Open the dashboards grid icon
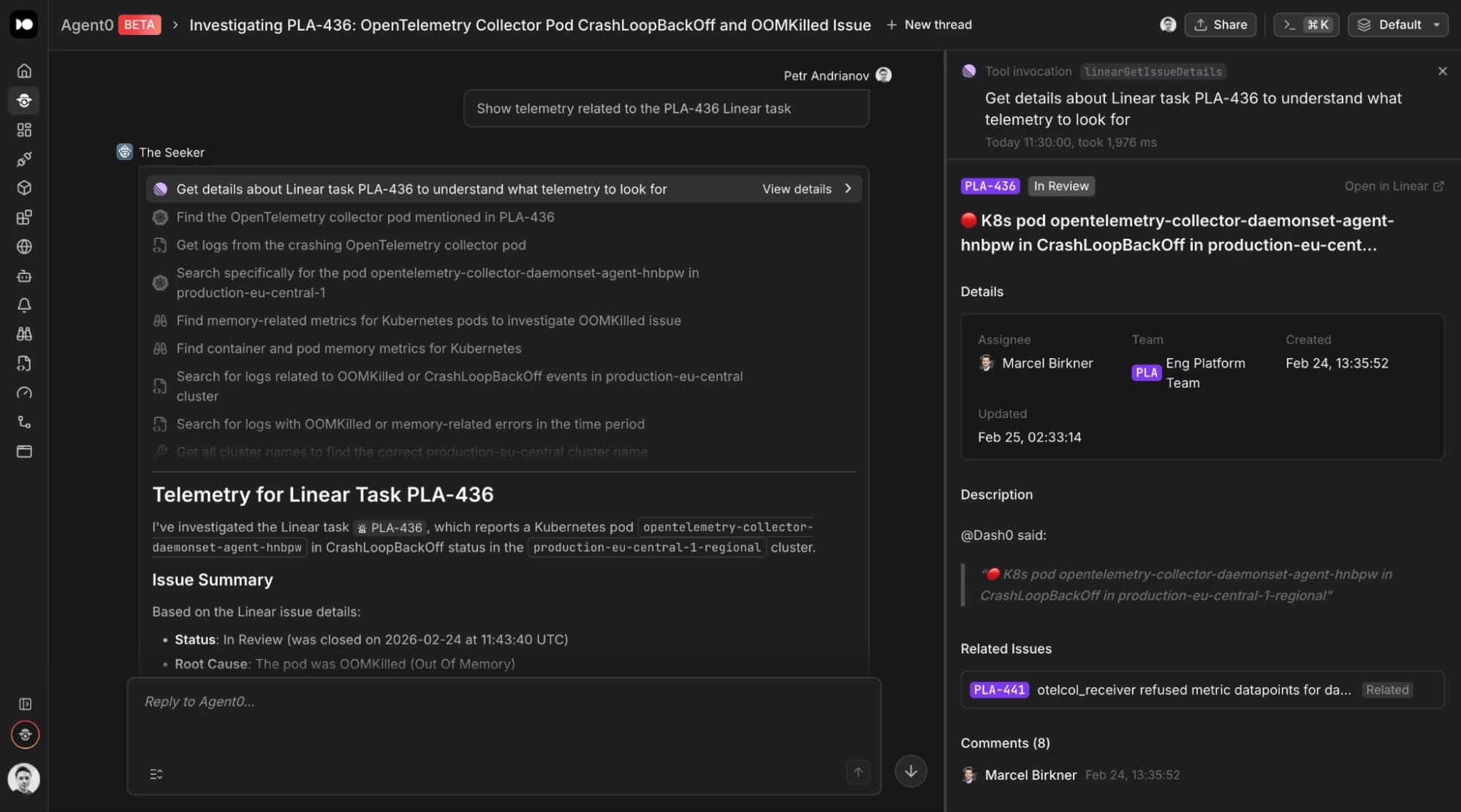Image resolution: width=1461 pixels, height=812 pixels. [24, 129]
